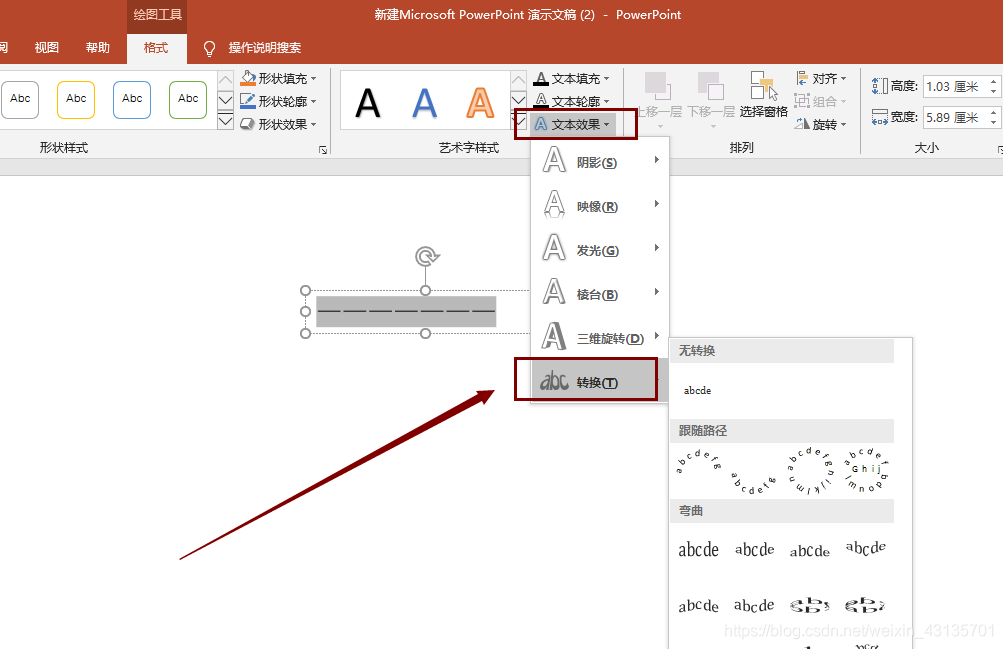Click the 上移一层 bring forward icon

point(658,86)
